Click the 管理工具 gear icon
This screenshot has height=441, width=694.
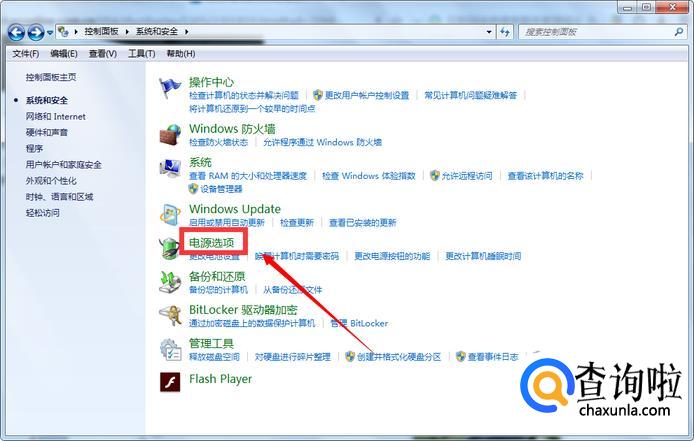[x=170, y=349]
